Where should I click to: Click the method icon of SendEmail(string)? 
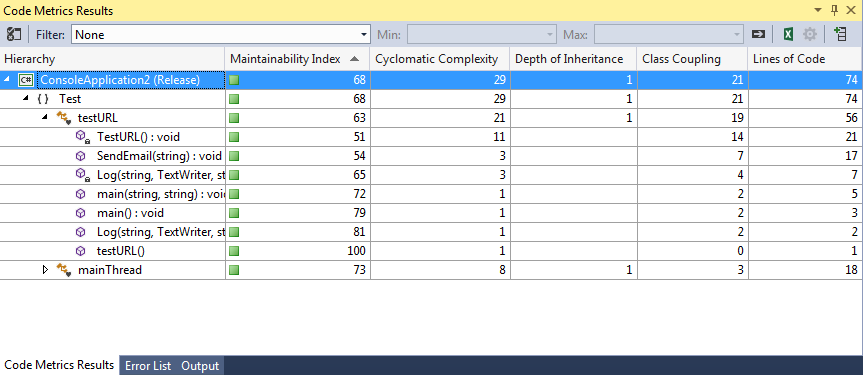(80, 156)
